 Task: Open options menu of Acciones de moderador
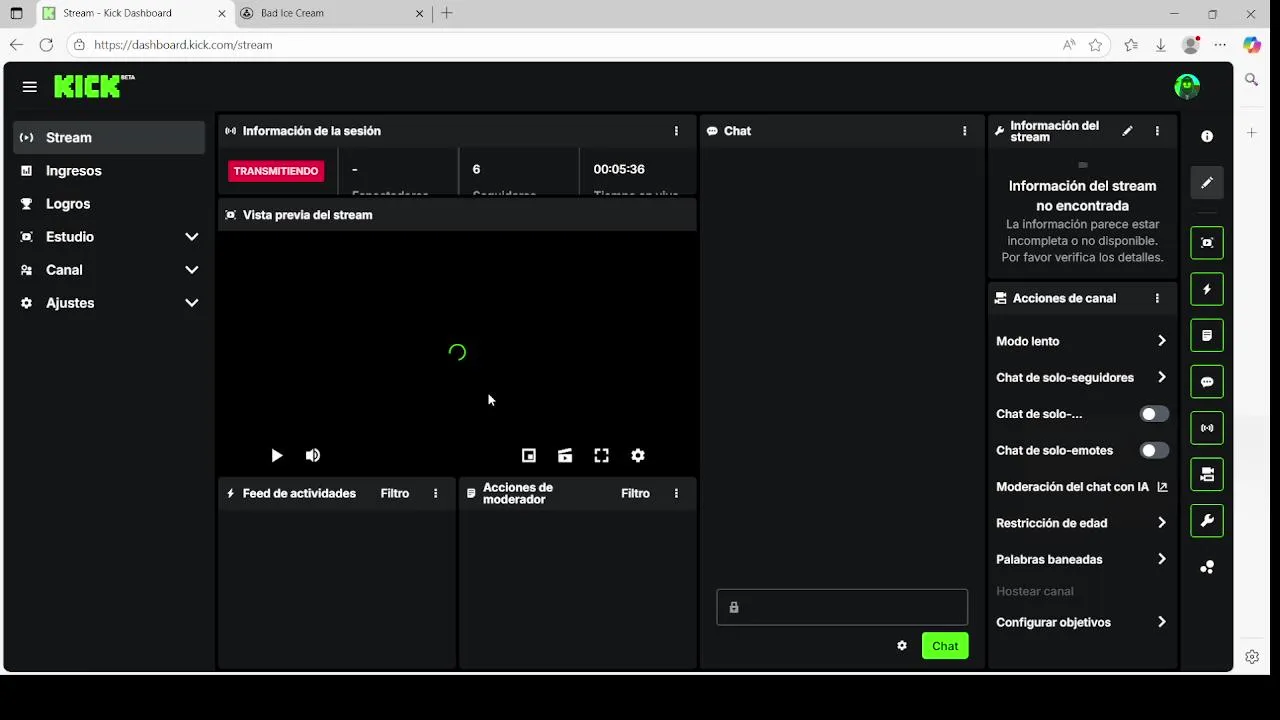[x=676, y=494]
